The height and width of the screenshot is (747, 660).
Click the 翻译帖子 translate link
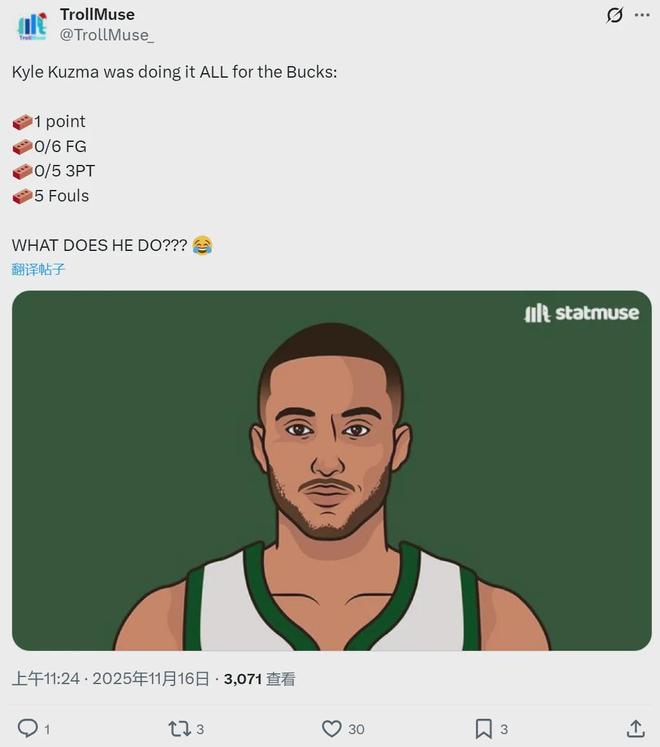(x=39, y=269)
